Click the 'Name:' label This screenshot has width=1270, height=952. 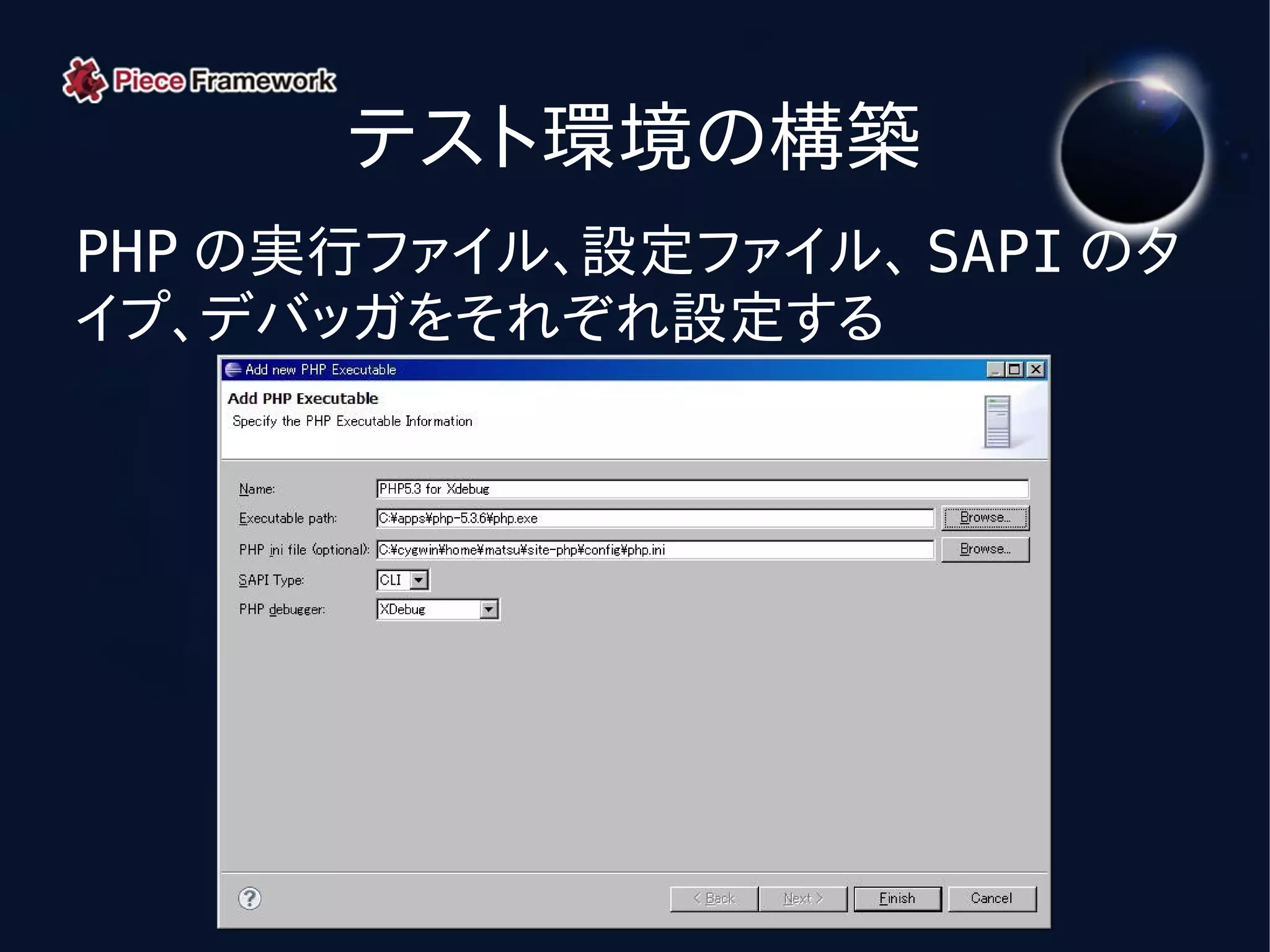point(257,489)
